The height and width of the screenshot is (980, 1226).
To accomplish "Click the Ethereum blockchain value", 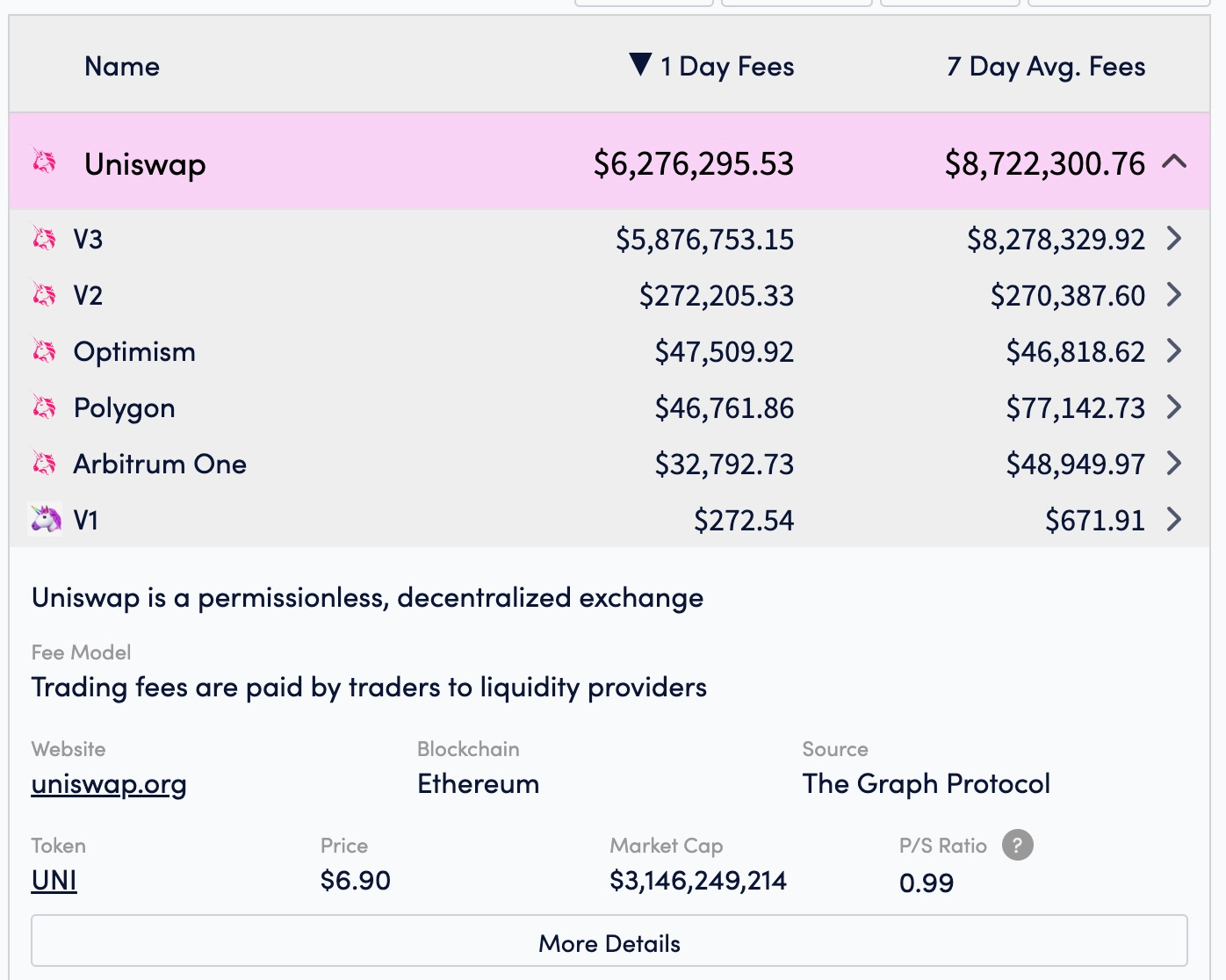I will tap(479, 783).
